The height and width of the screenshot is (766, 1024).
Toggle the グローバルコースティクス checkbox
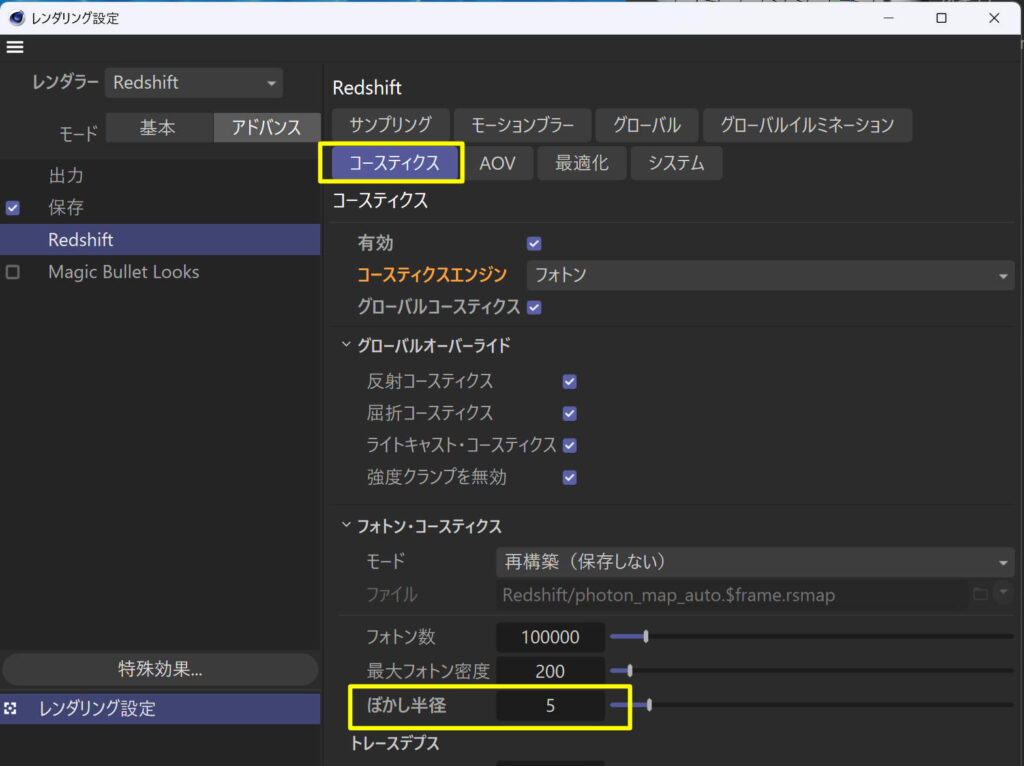pos(534,307)
